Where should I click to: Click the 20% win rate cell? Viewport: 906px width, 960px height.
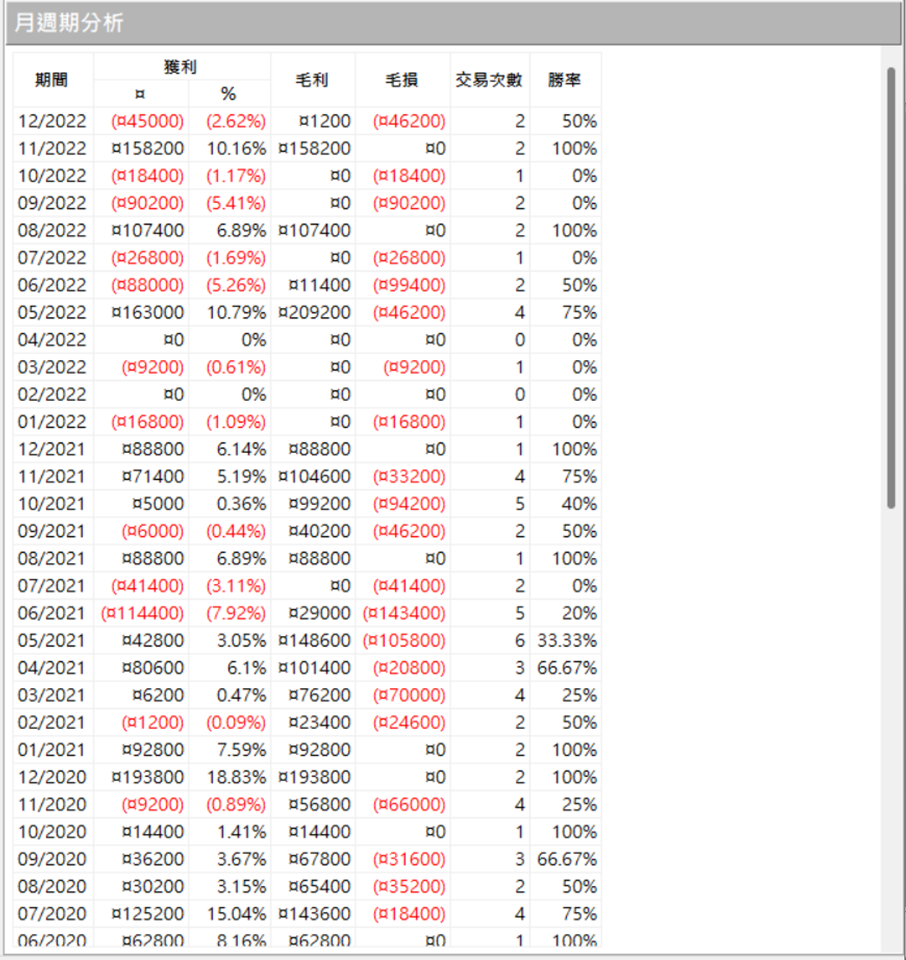point(579,613)
